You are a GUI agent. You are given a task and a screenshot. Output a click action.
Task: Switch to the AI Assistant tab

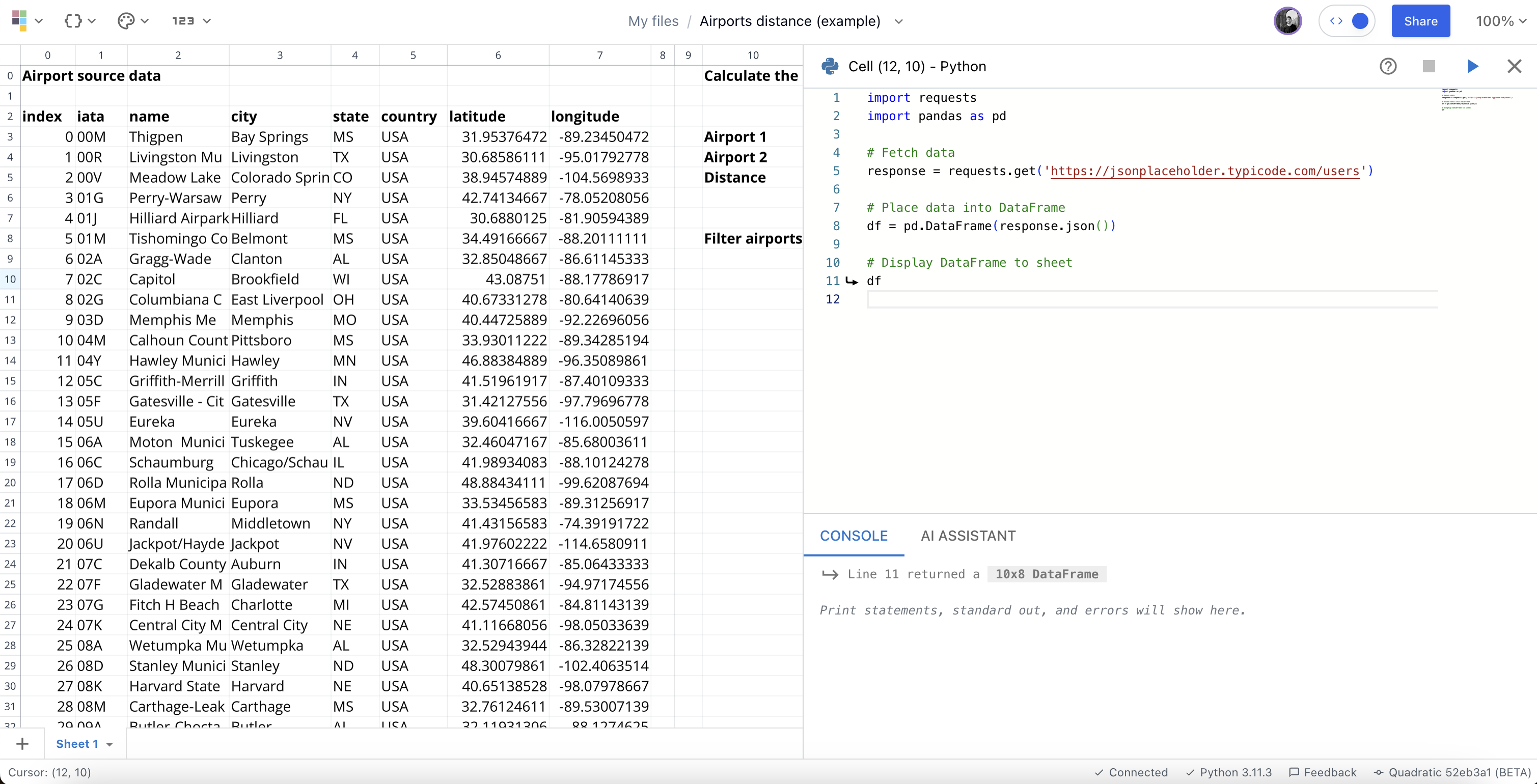coord(967,536)
